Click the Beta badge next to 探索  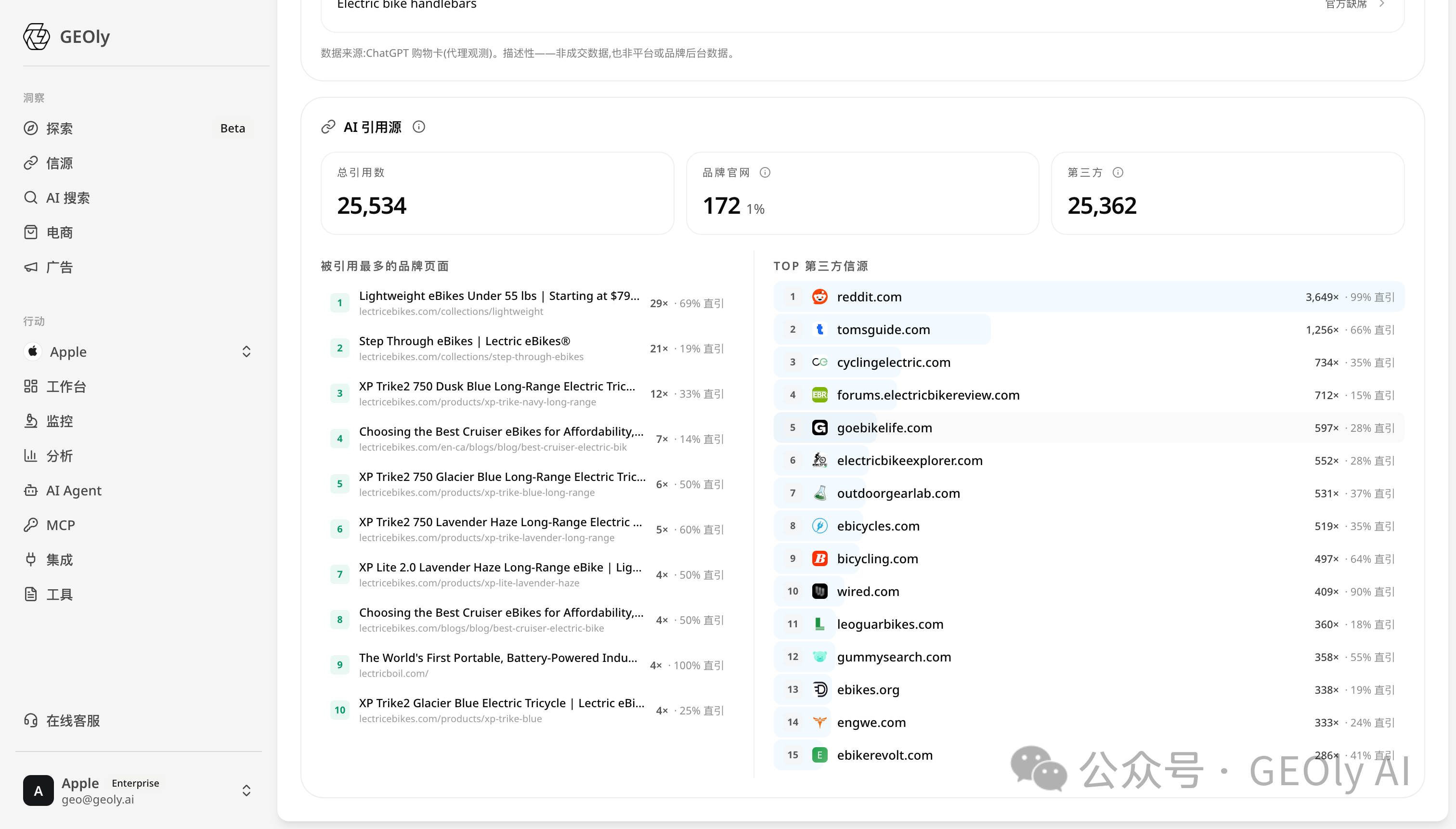point(233,128)
